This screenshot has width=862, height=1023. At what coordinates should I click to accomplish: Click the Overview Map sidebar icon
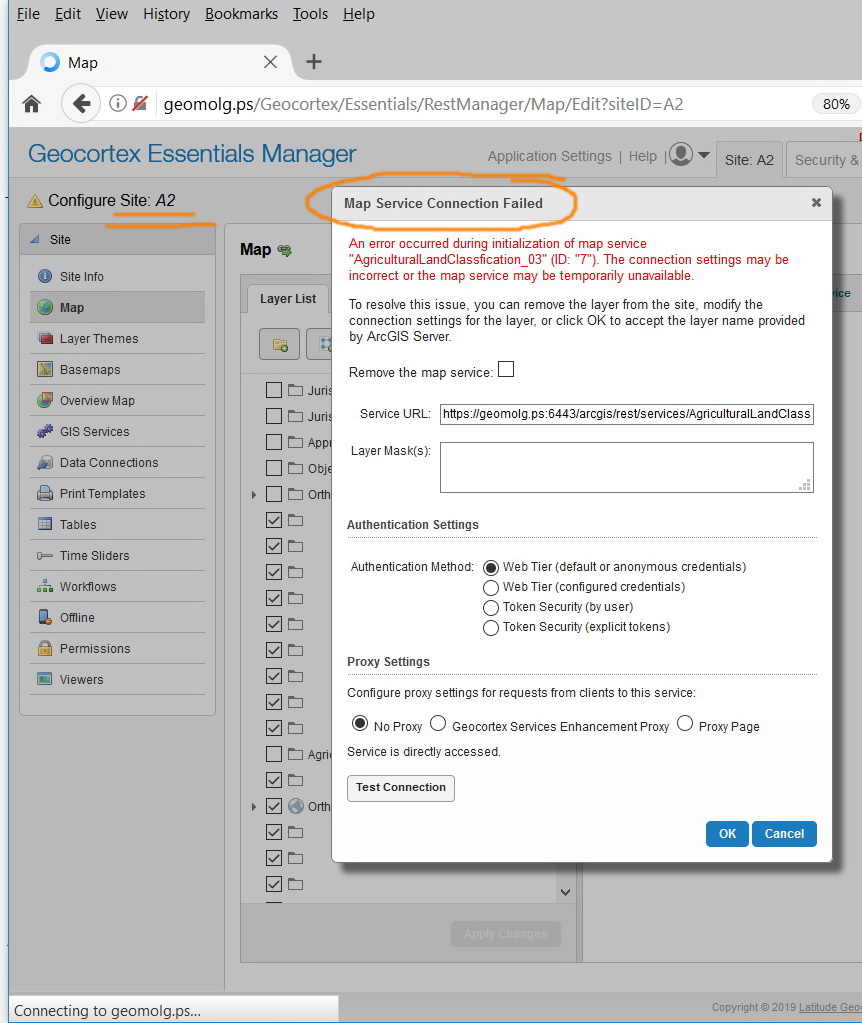[45, 400]
